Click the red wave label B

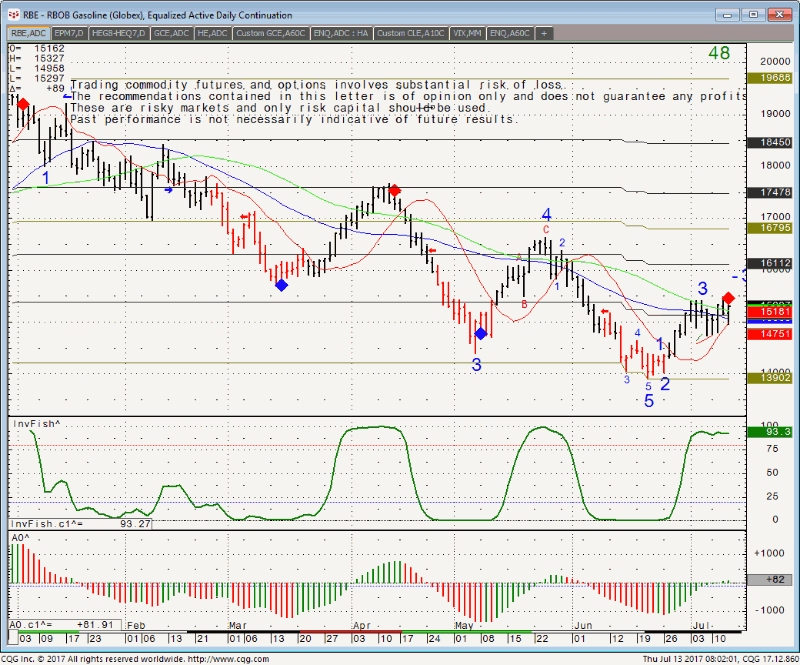point(524,305)
